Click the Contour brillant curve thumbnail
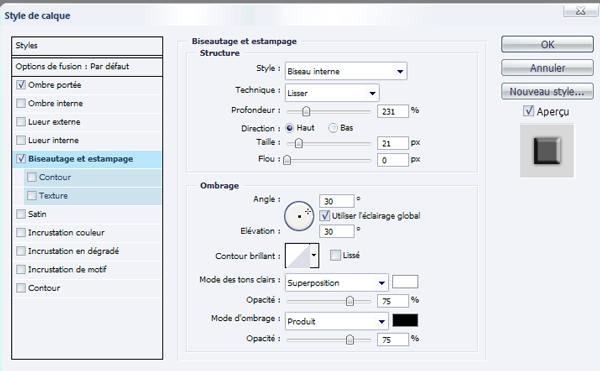Screen dimensions: 600x371 point(298,255)
